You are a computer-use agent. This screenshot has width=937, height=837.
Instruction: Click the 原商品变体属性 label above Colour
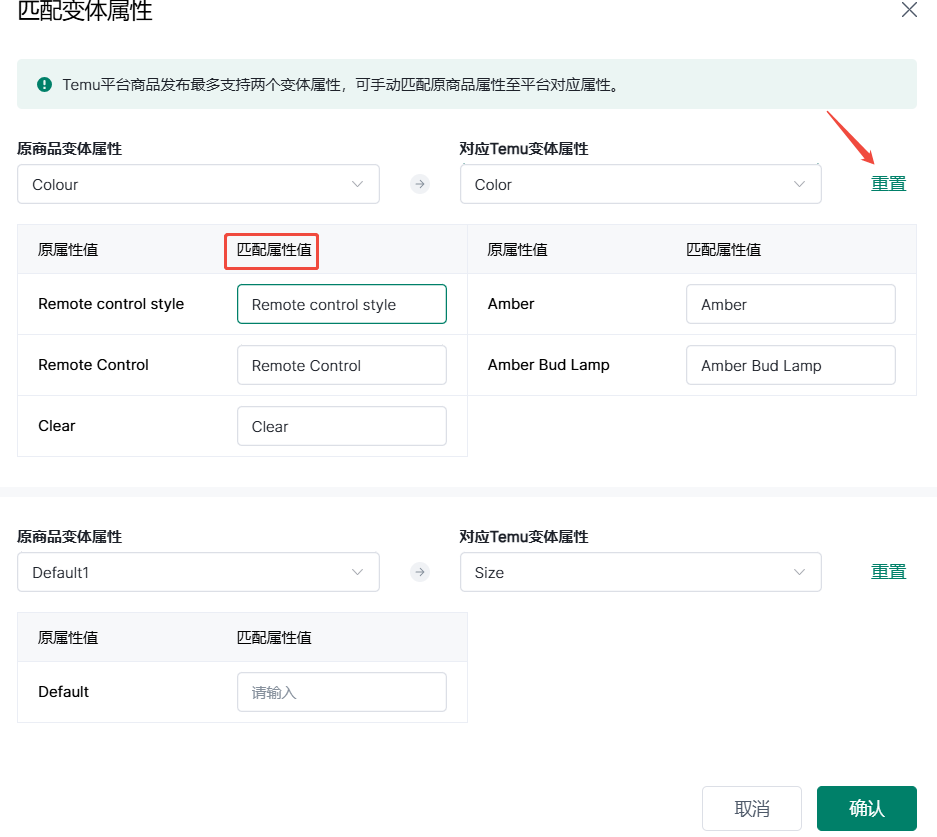pyautogui.click(x=69, y=149)
